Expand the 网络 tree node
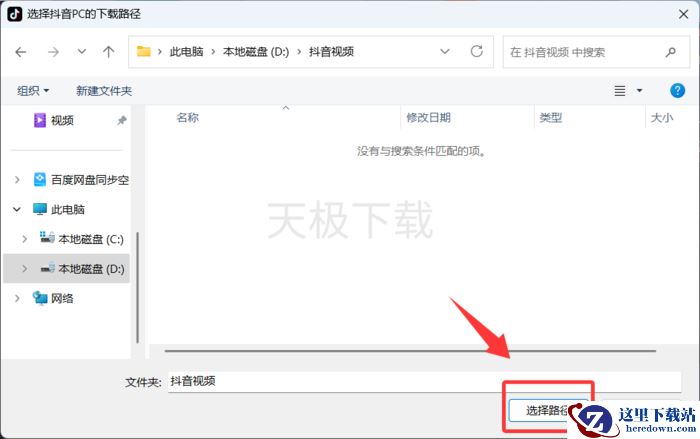The height and width of the screenshot is (439, 700). (17, 298)
